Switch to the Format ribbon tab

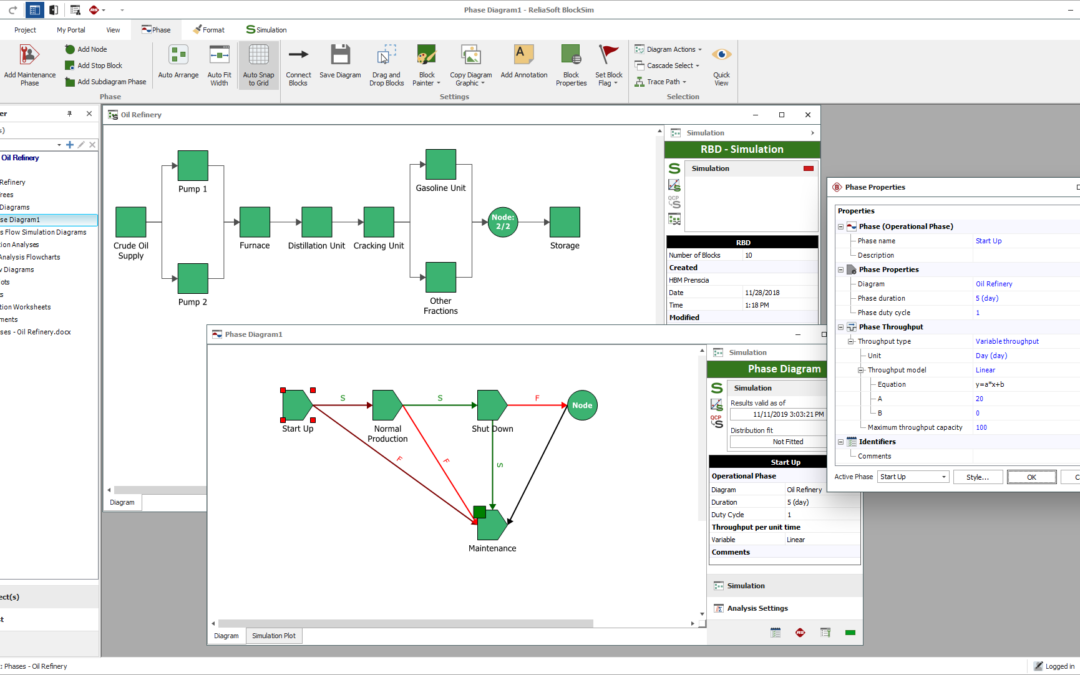(x=209, y=30)
